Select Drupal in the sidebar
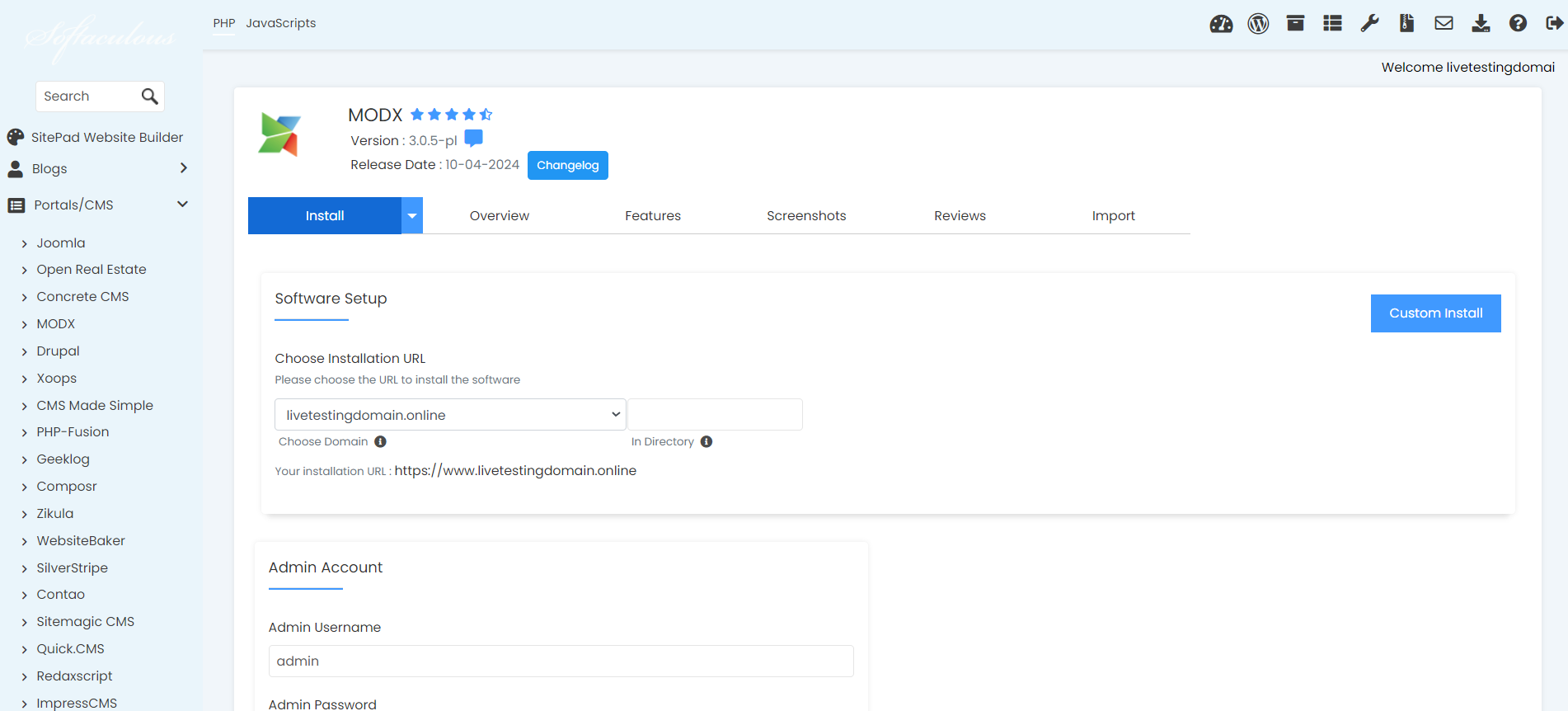1568x711 pixels. pyautogui.click(x=58, y=351)
